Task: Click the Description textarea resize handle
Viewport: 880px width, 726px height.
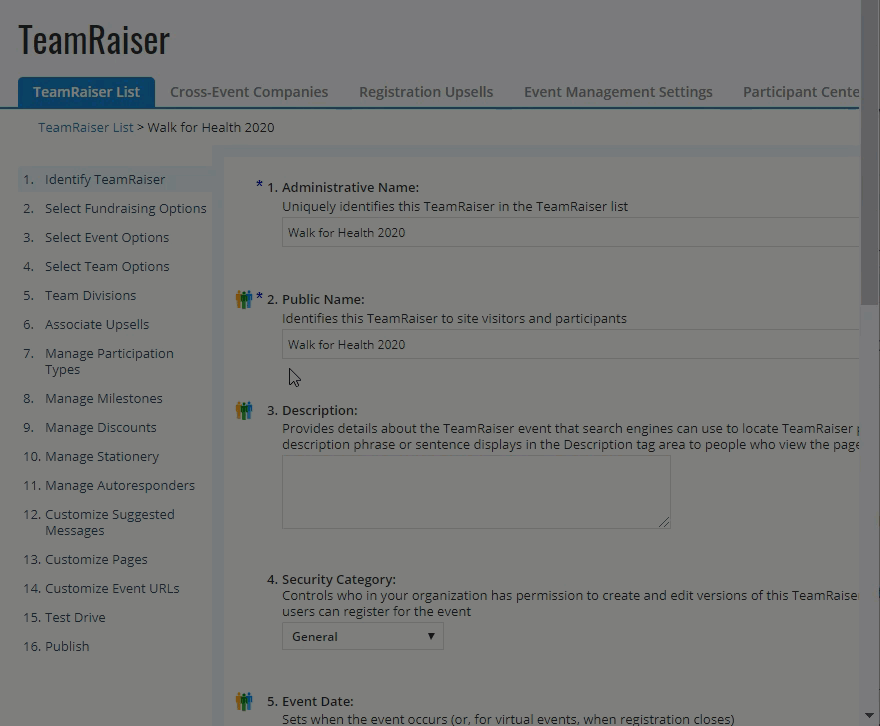Action: click(664, 522)
